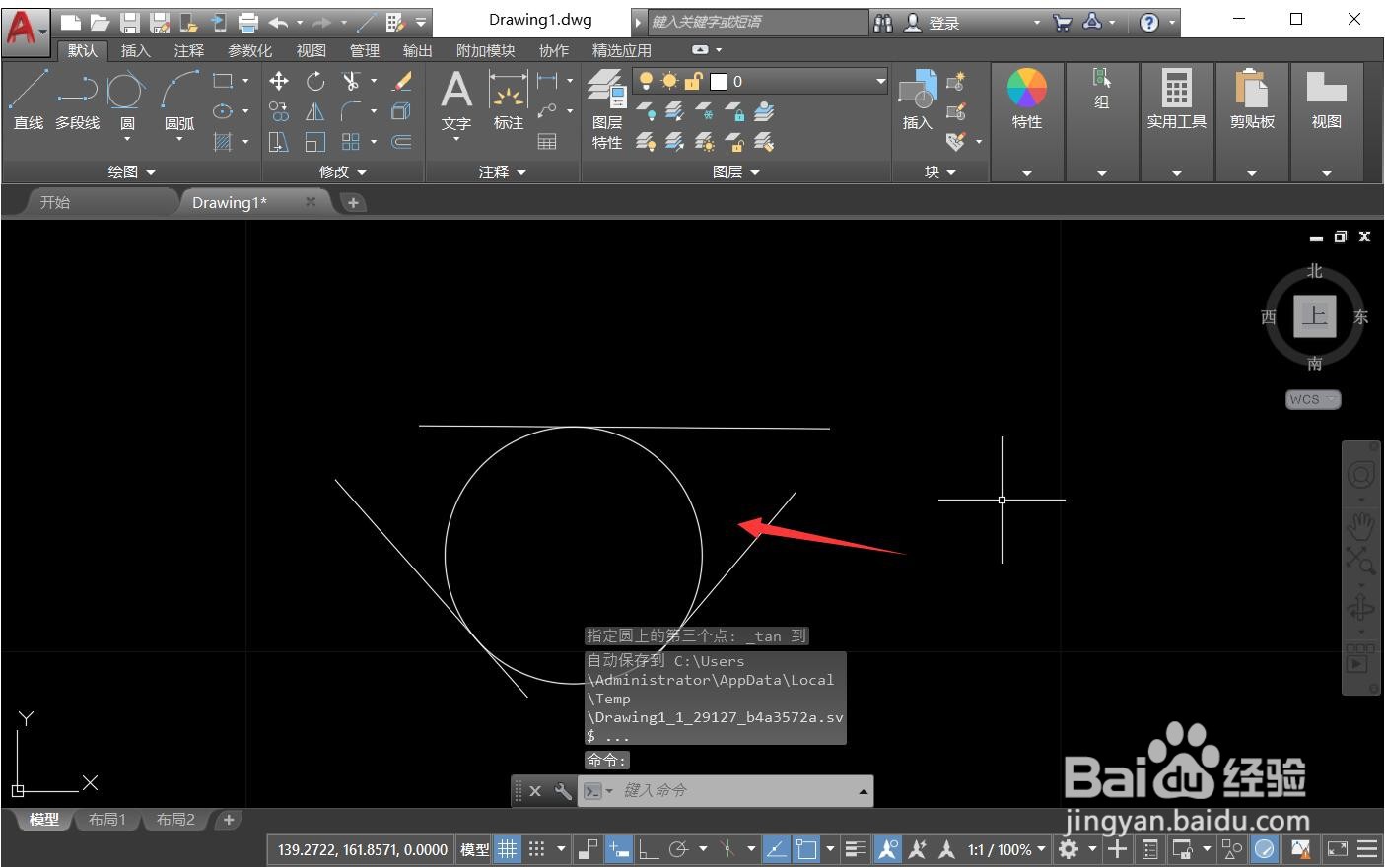Click the Plot/Print icon in quick access toolbar
This screenshot has width=1385, height=868.
pyautogui.click(x=248, y=22)
